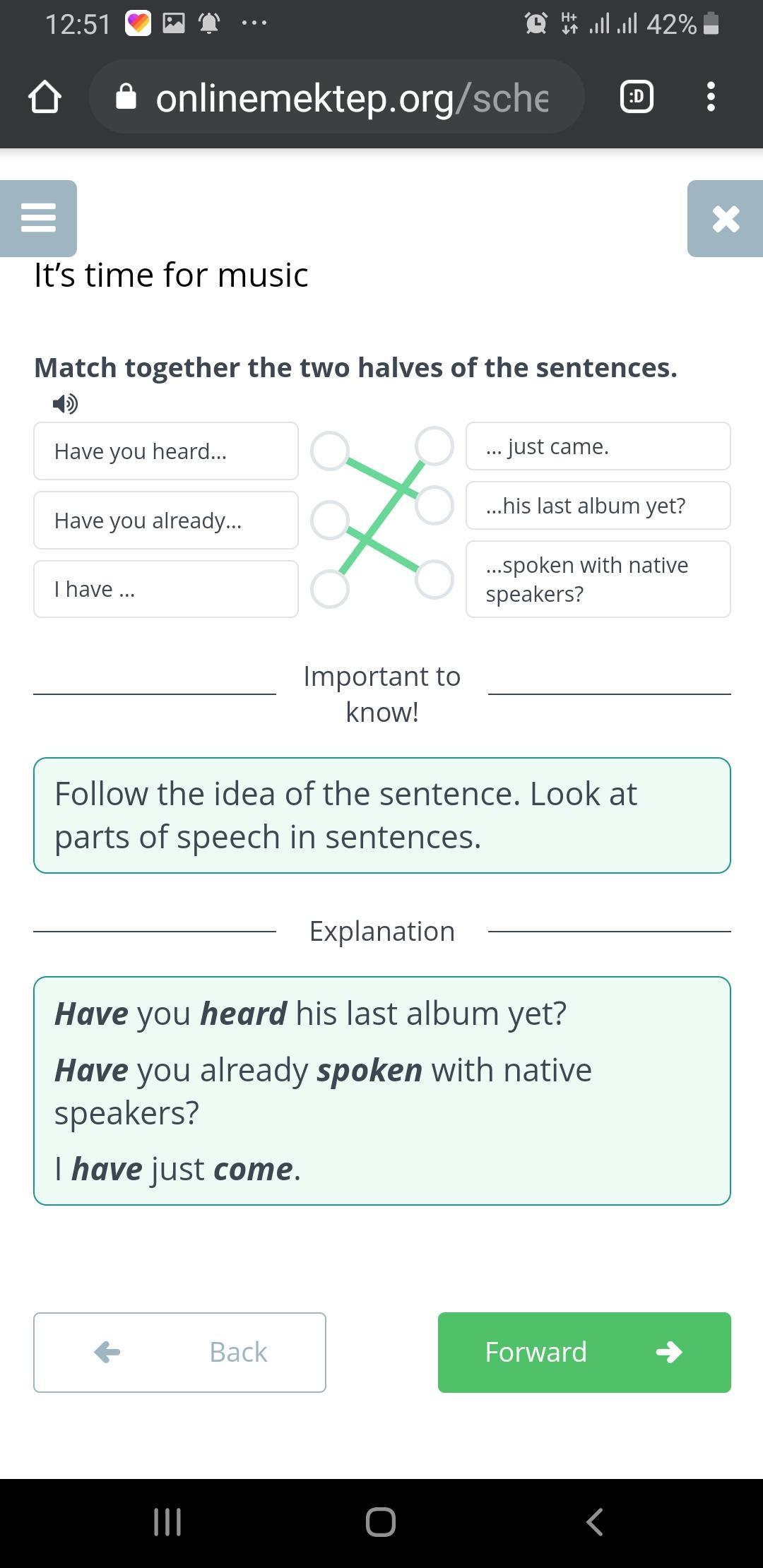Close the lesson with the X icon
Screen dimensions: 763x1568
click(x=726, y=218)
